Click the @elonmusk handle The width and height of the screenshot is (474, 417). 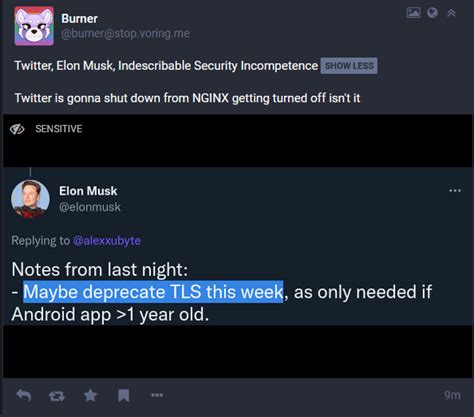(90, 207)
